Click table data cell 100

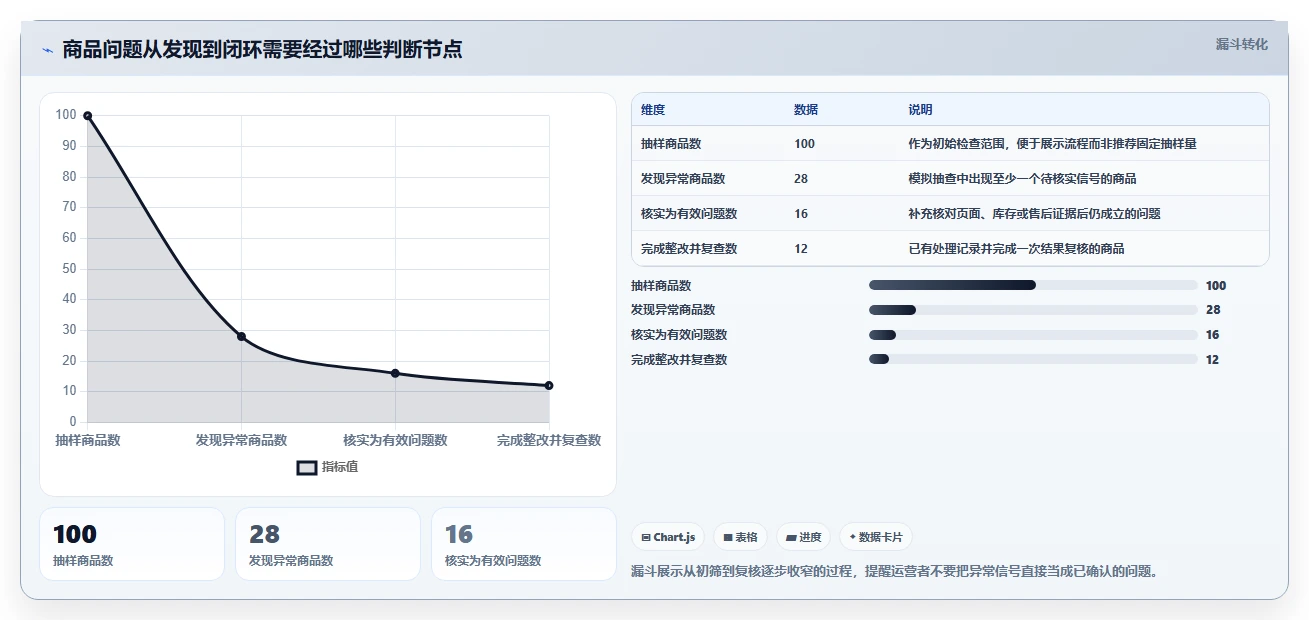[805, 144]
